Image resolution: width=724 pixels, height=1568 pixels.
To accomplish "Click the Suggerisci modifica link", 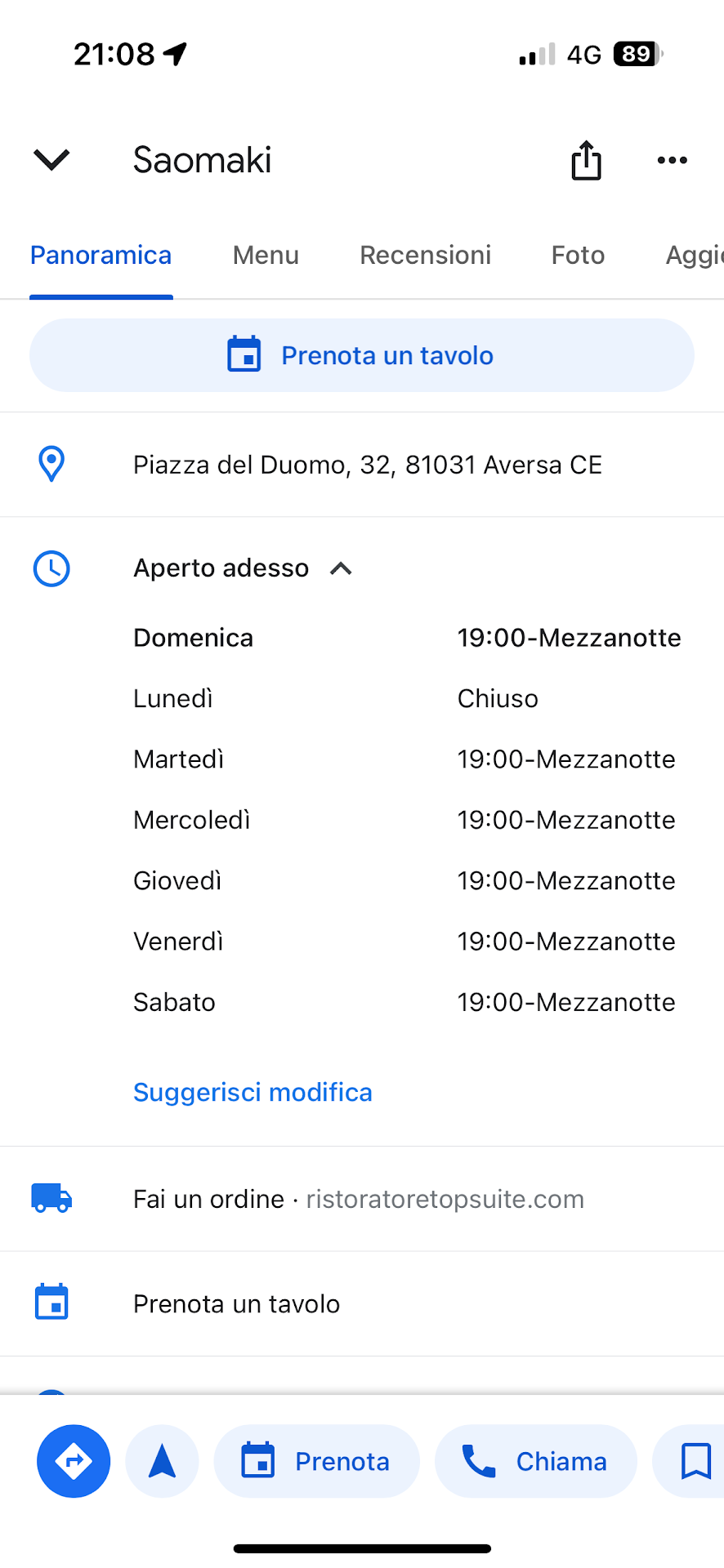I will coord(253,1092).
